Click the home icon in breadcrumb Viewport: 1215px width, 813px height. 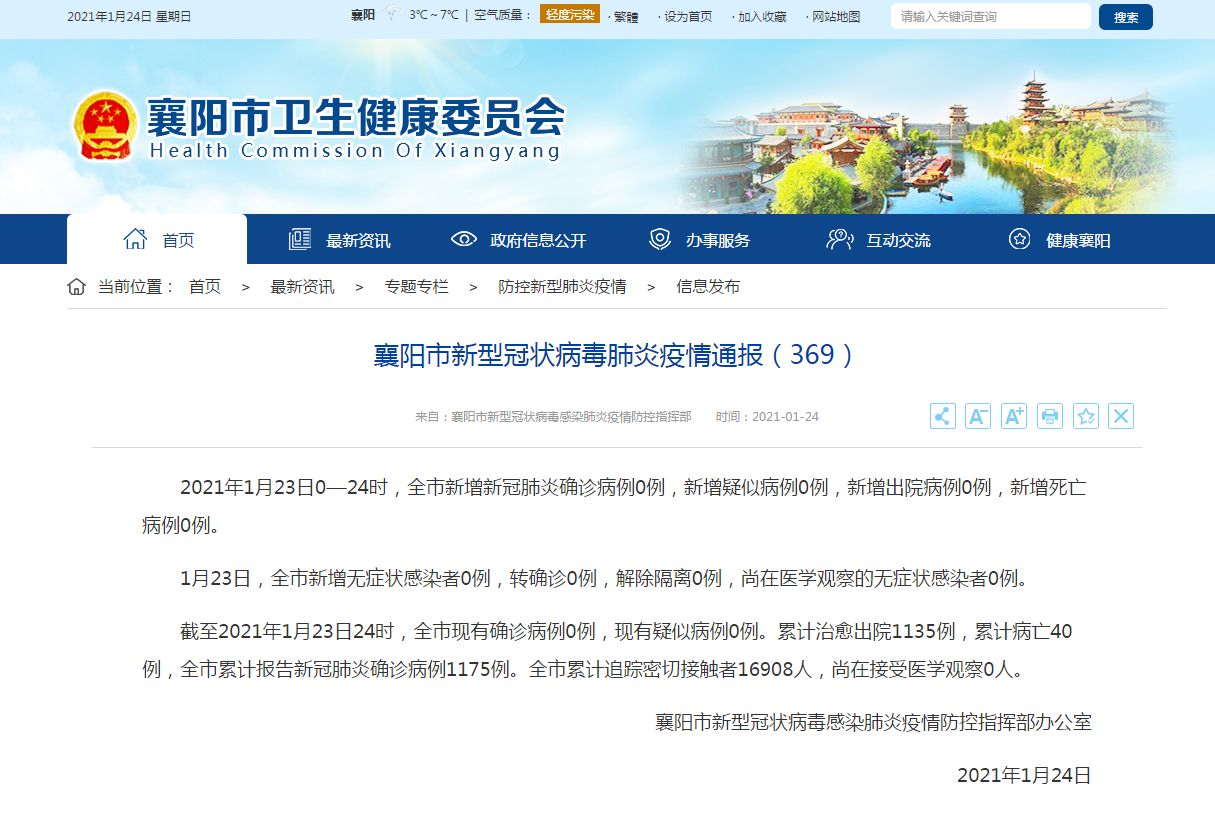76,287
